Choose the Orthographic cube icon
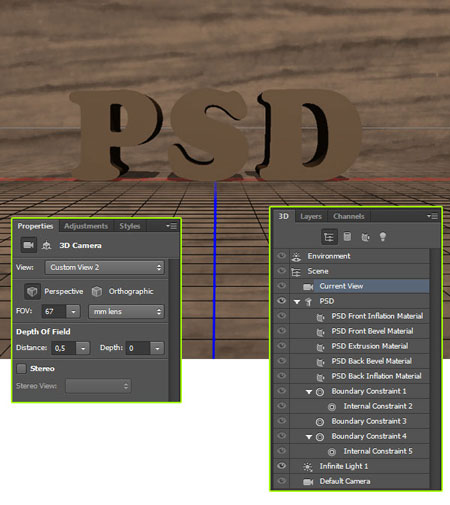The height and width of the screenshot is (505, 450). click(x=97, y=292)
